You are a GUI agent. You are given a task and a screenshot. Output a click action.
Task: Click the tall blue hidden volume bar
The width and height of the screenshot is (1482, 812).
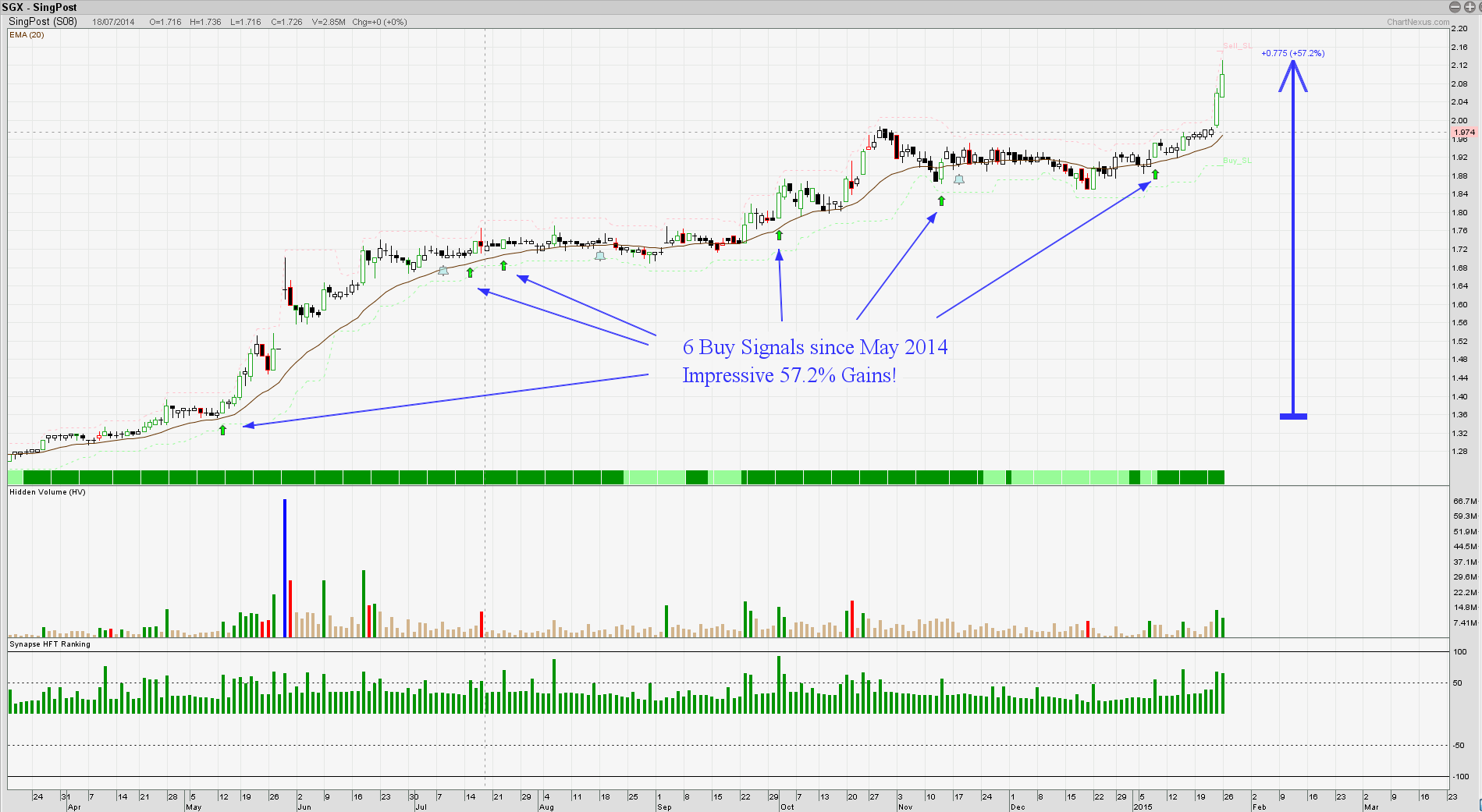pyautogui.click(x=285, y=568)
